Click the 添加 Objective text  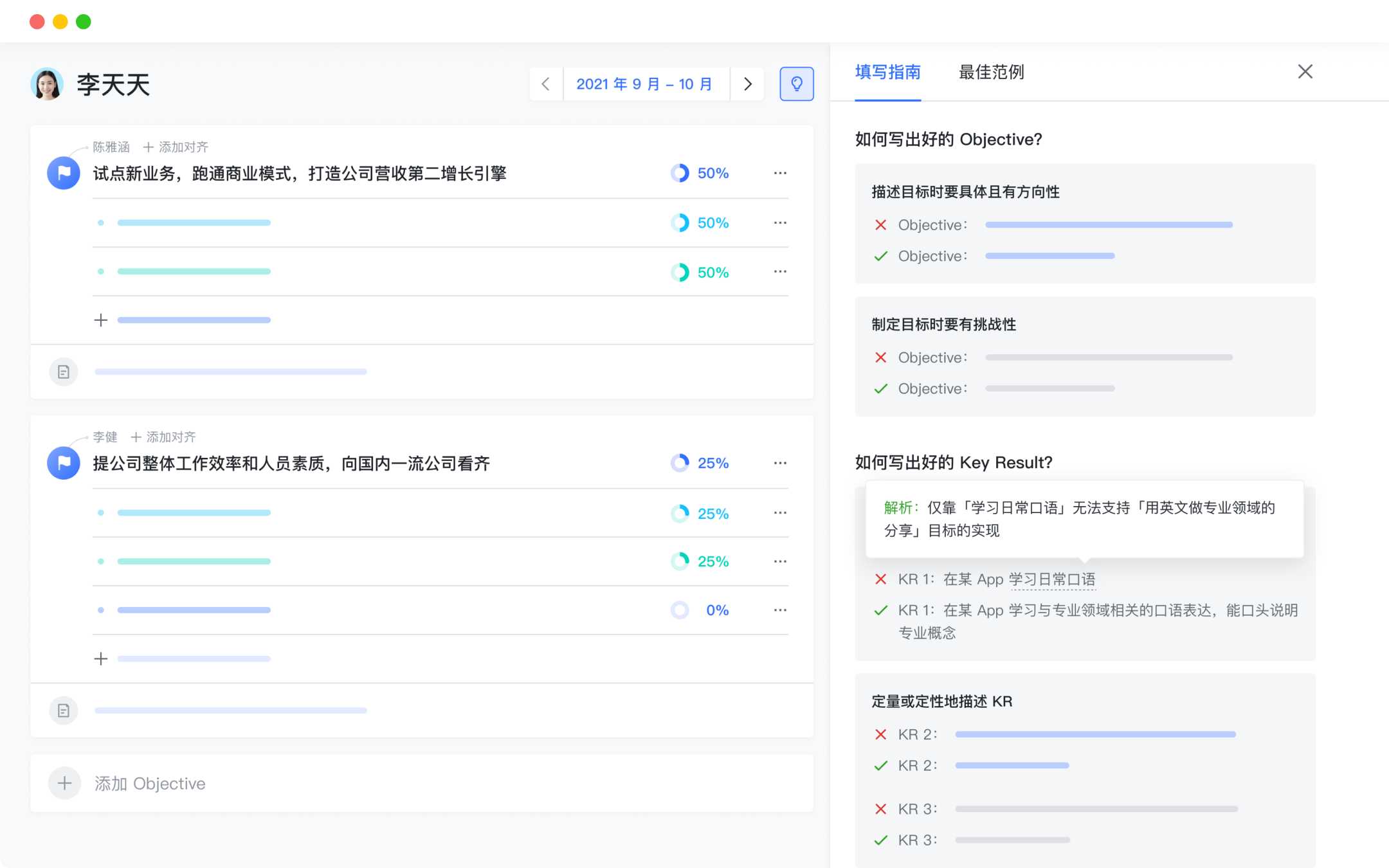150,783
